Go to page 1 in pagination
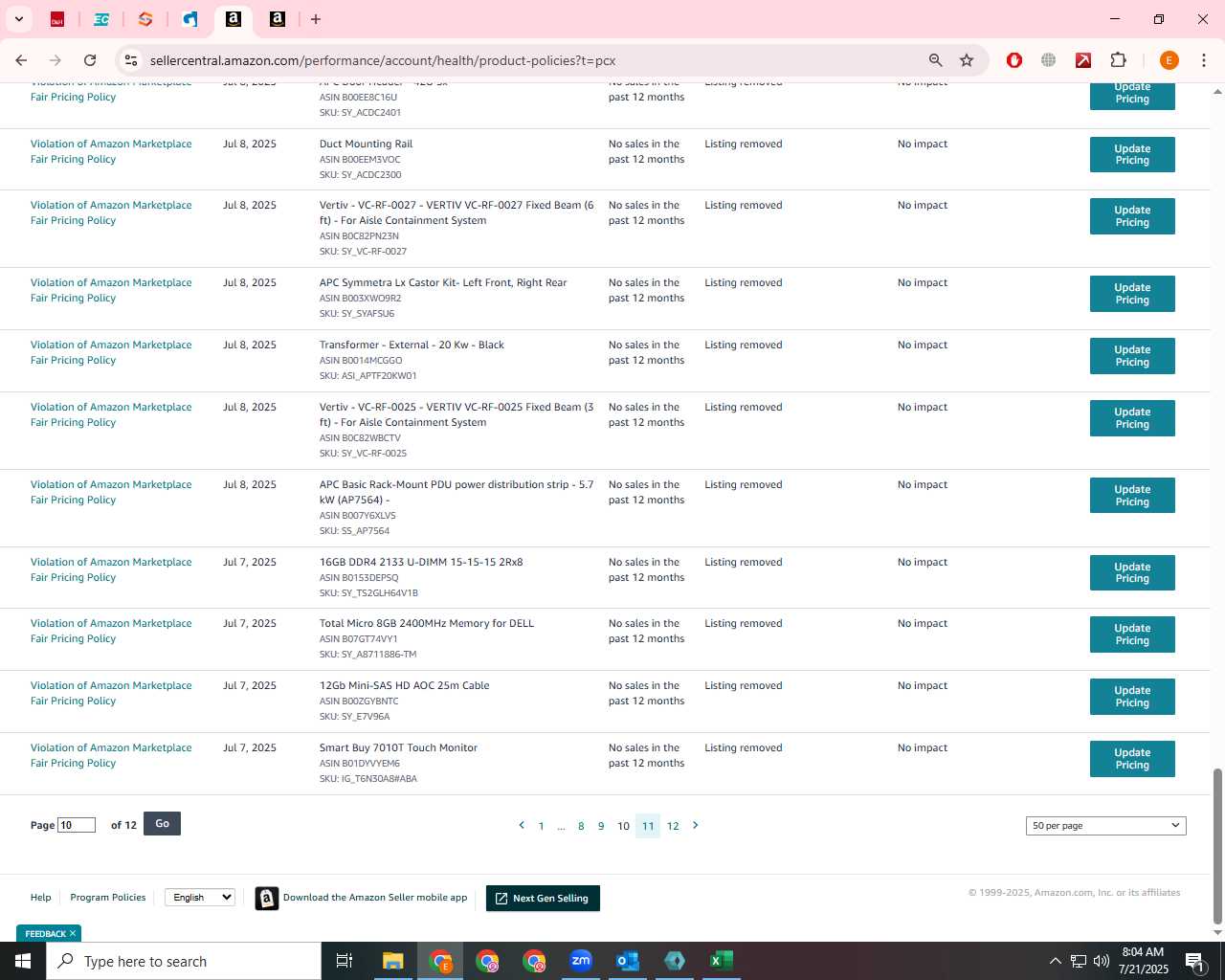 (541, 826)
